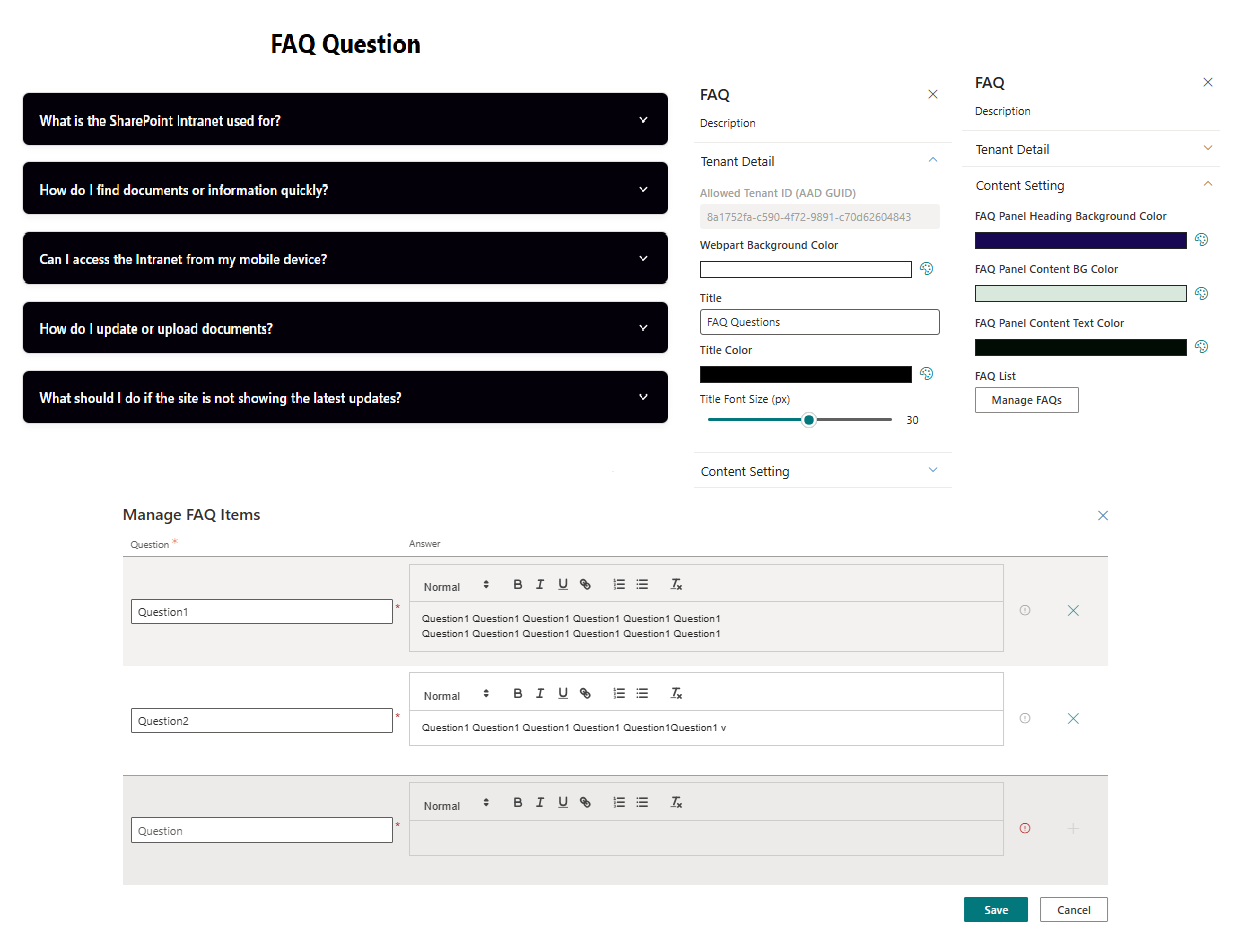Open Normal format dropdown in Question1 editor
The height and width of the screenshot is (942, 1241).
pyautogui.click(x=456, y=586)
